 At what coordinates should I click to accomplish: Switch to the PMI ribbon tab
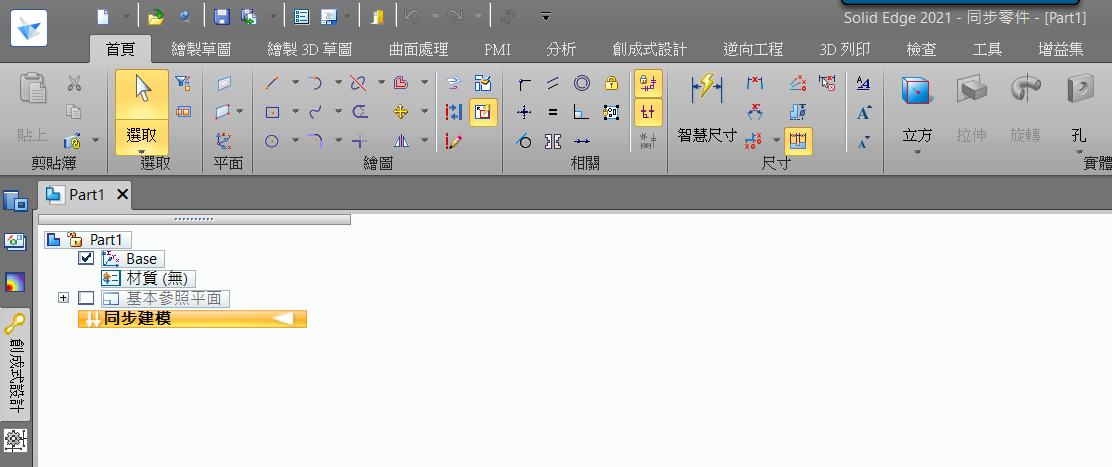point(497,50)
